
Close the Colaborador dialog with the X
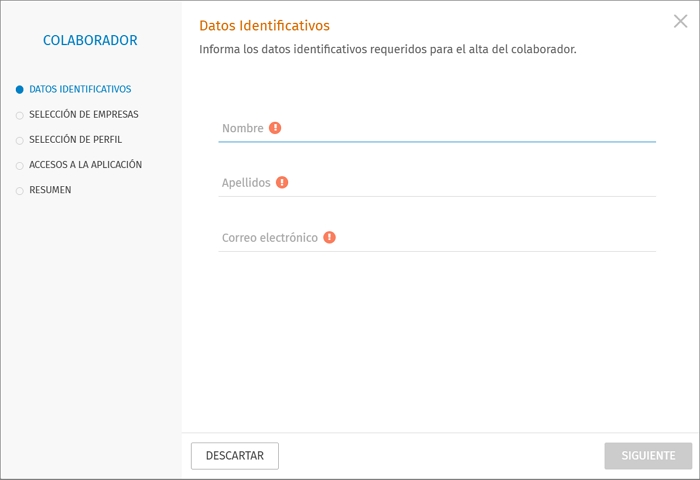coord(680,21)
